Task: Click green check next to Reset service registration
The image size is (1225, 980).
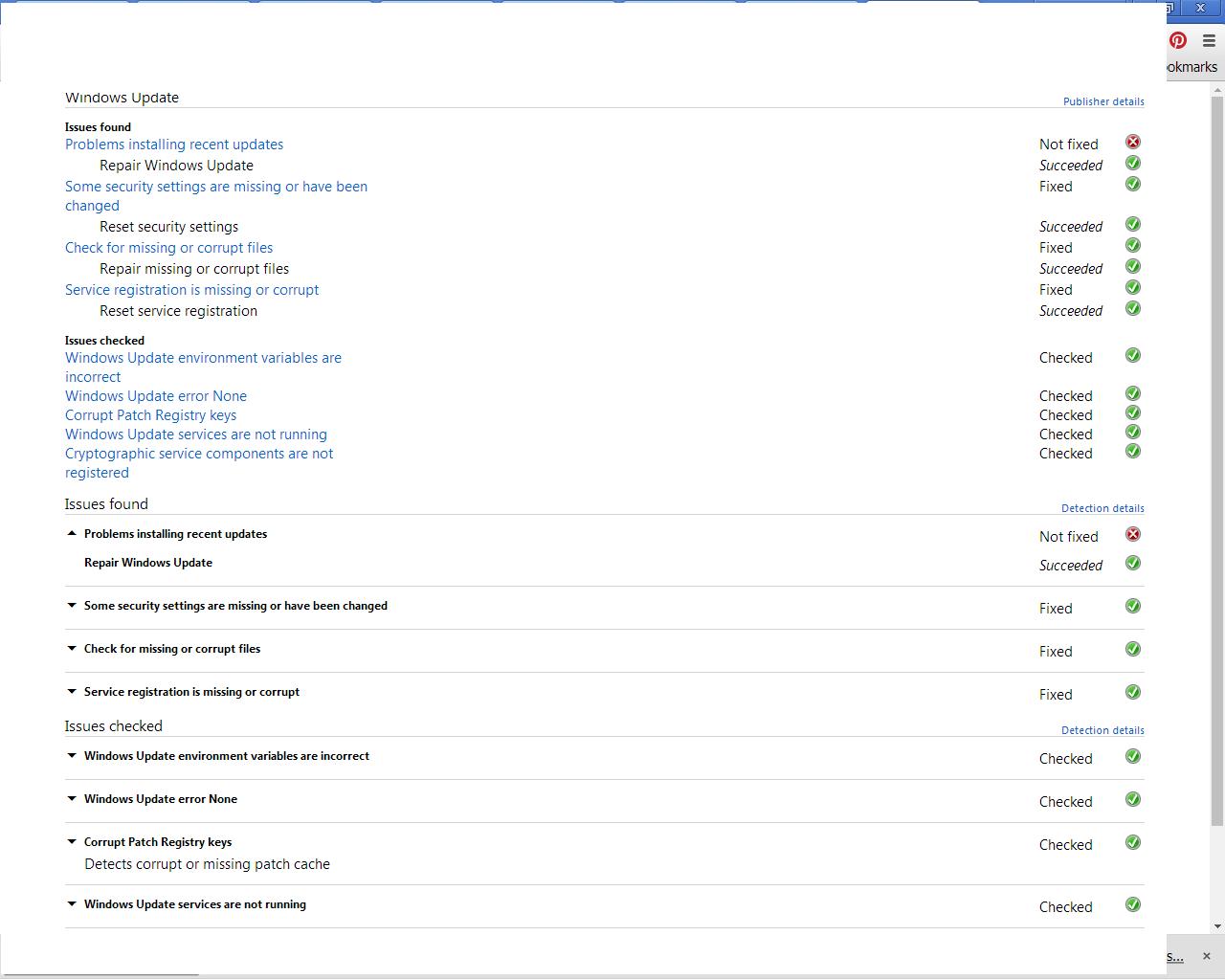Action: click(x=1133, y=308)
